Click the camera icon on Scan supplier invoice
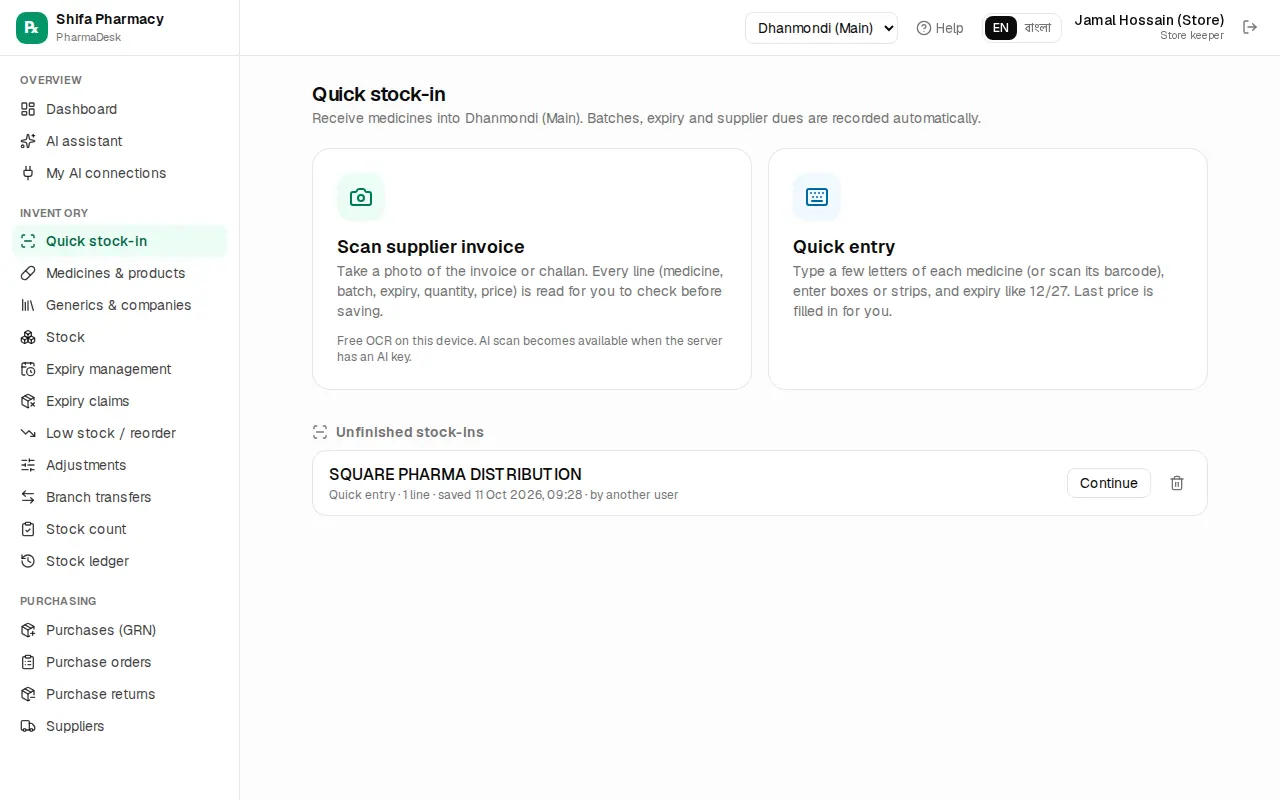Viewport: 1280px width, 800px height. tap(361, 197)
